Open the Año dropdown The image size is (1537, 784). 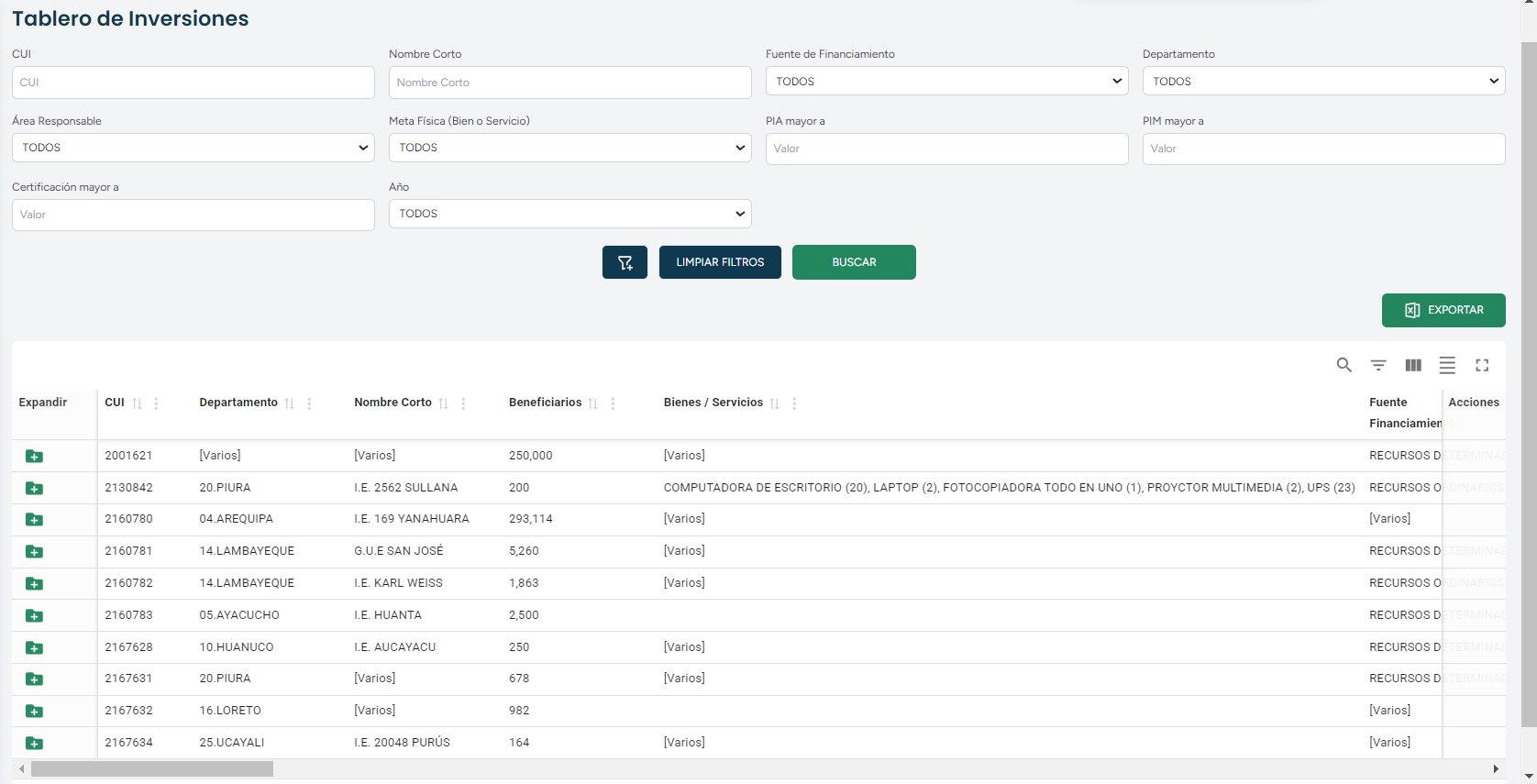(x=569, y=214)
